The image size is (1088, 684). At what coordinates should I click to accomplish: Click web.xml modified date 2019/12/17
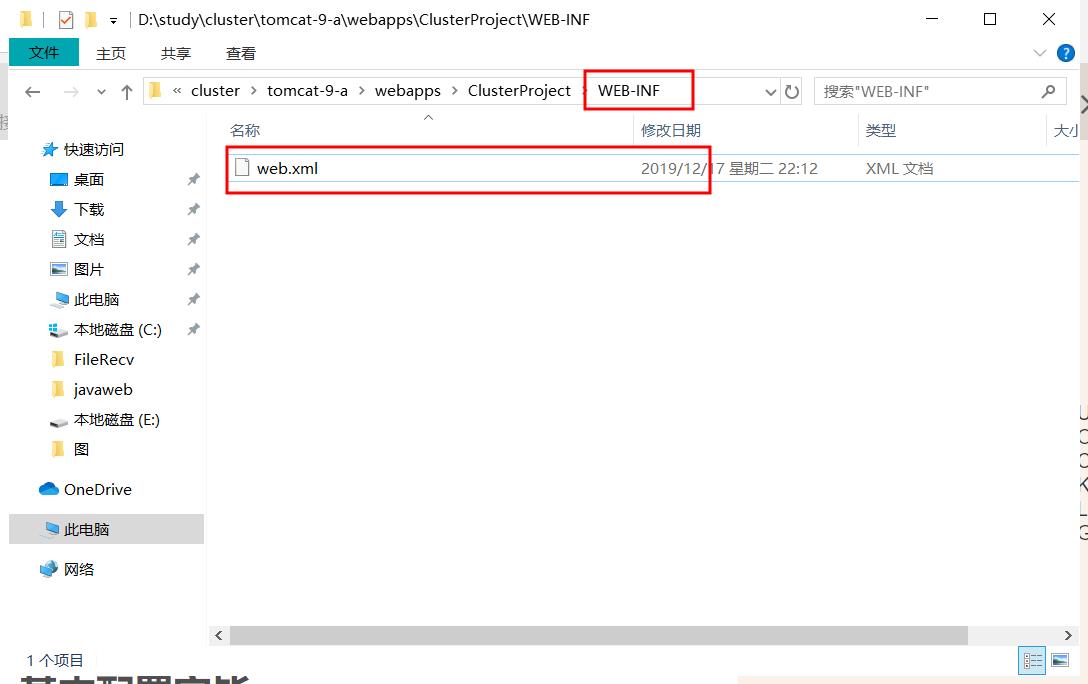click(x=729, y=169)
